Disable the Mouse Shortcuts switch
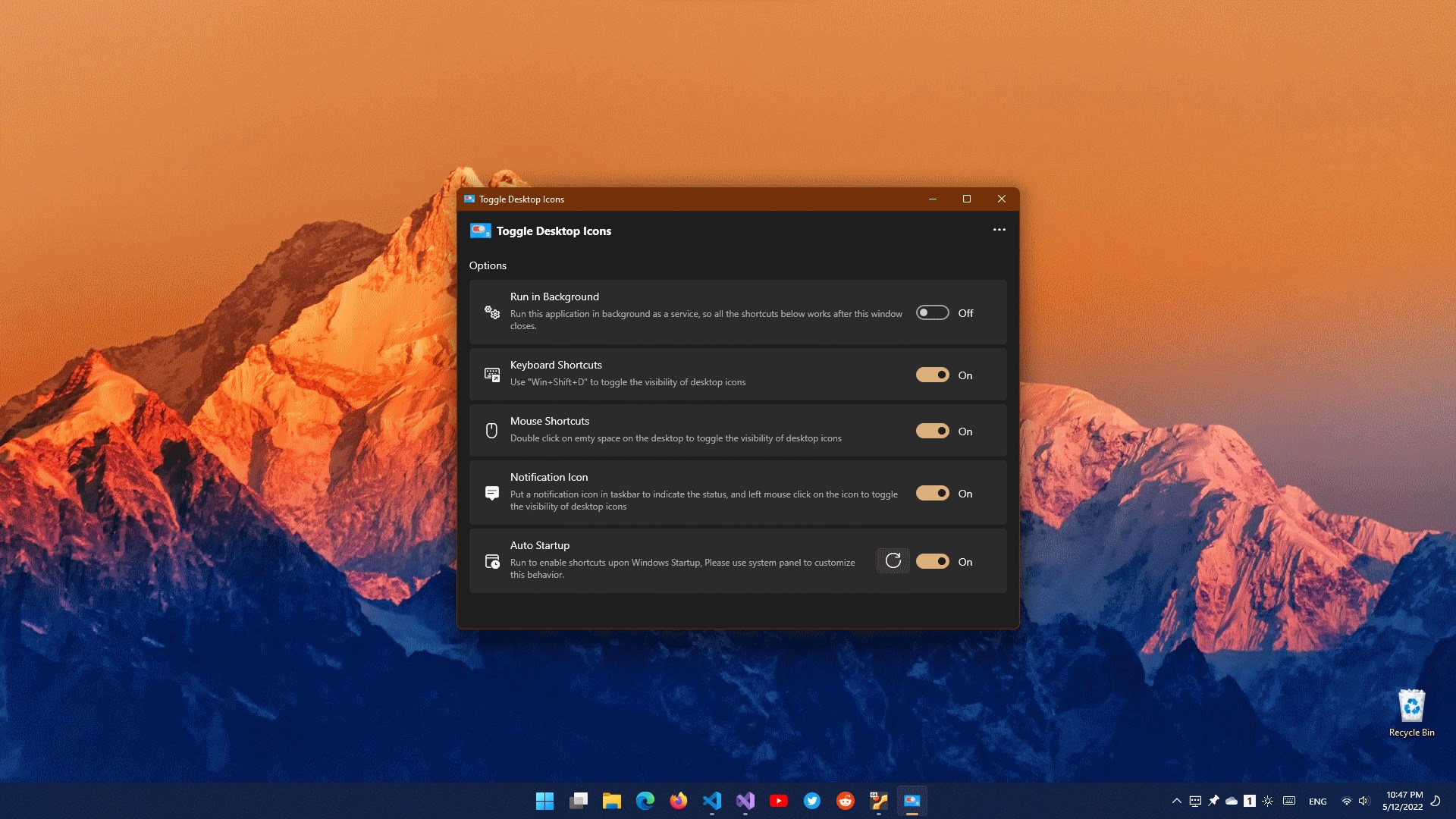Screen dimensions: 1456x819 tap(932, 431)
